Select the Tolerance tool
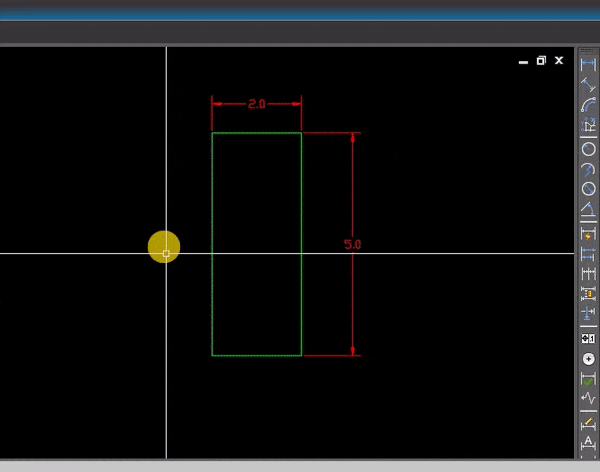The image size is (600, 472). pos(588,338)
